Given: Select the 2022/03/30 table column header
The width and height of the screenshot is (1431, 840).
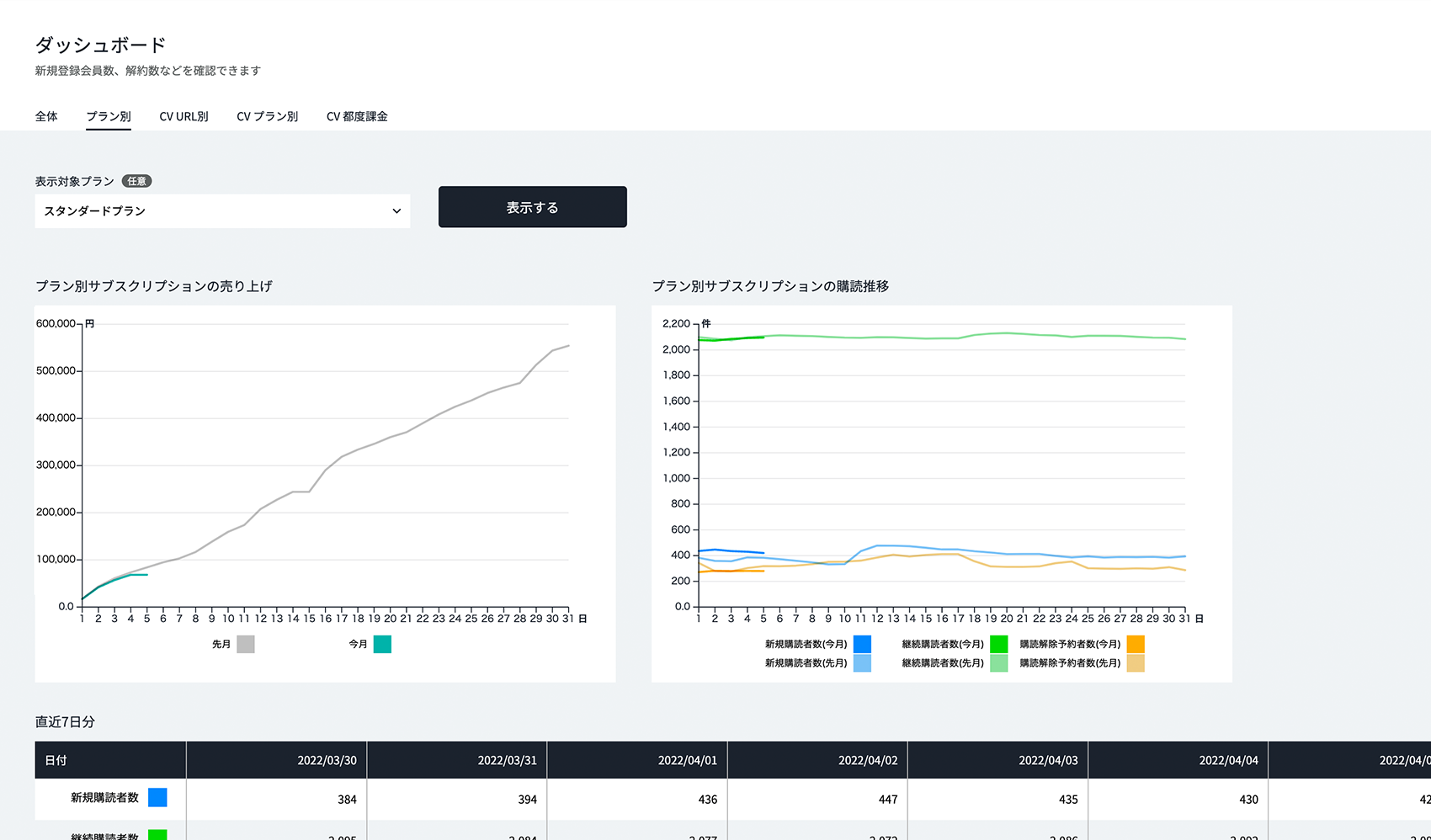Looking at the screenshot, I should point(327,760).
